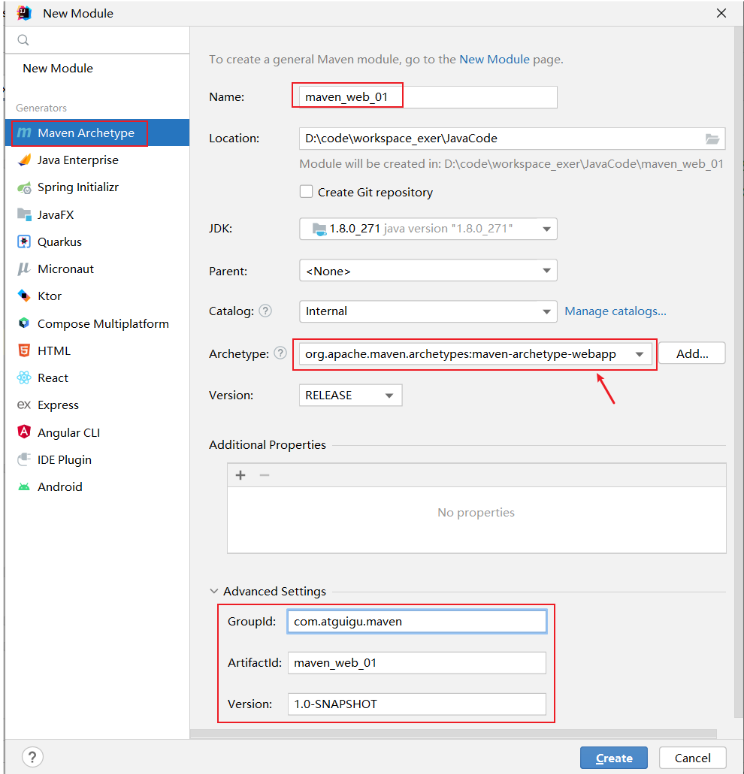
Task: Open dialog help button at bottom left
Action: click(33, 757)
